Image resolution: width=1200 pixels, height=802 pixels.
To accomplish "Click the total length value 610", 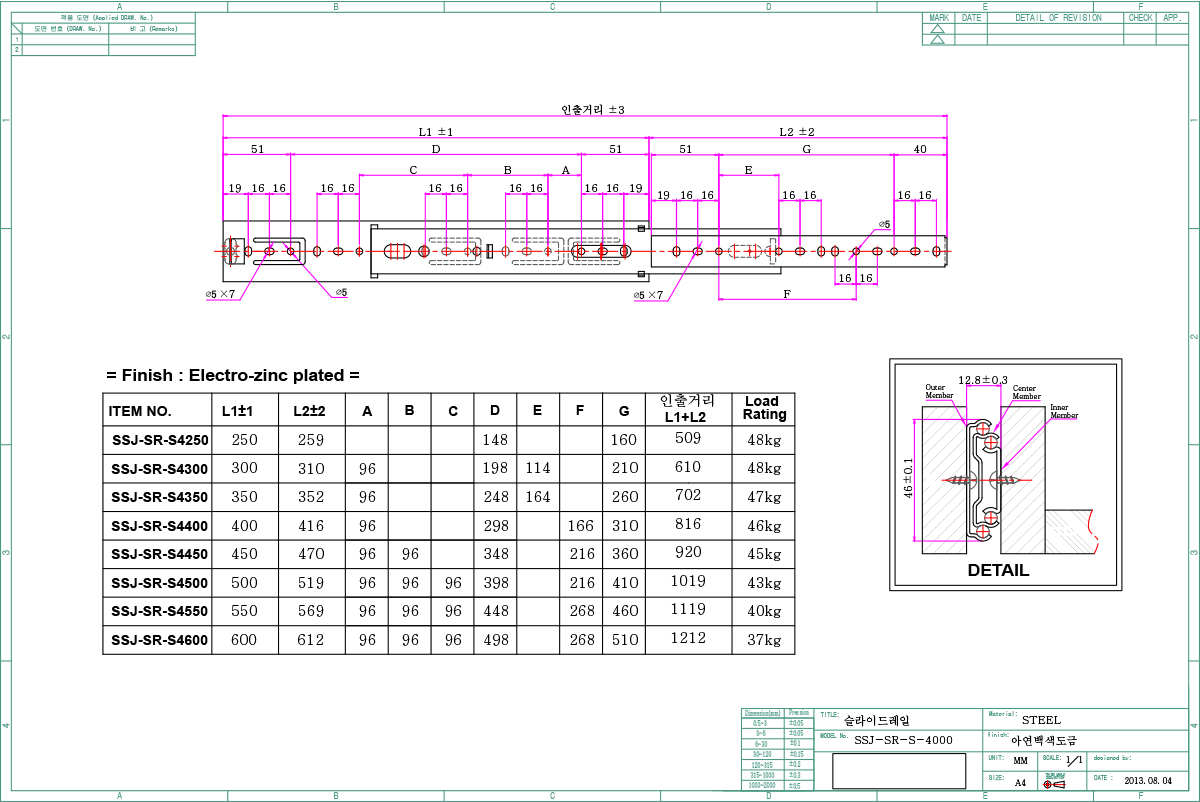I will tap(688, 467).
